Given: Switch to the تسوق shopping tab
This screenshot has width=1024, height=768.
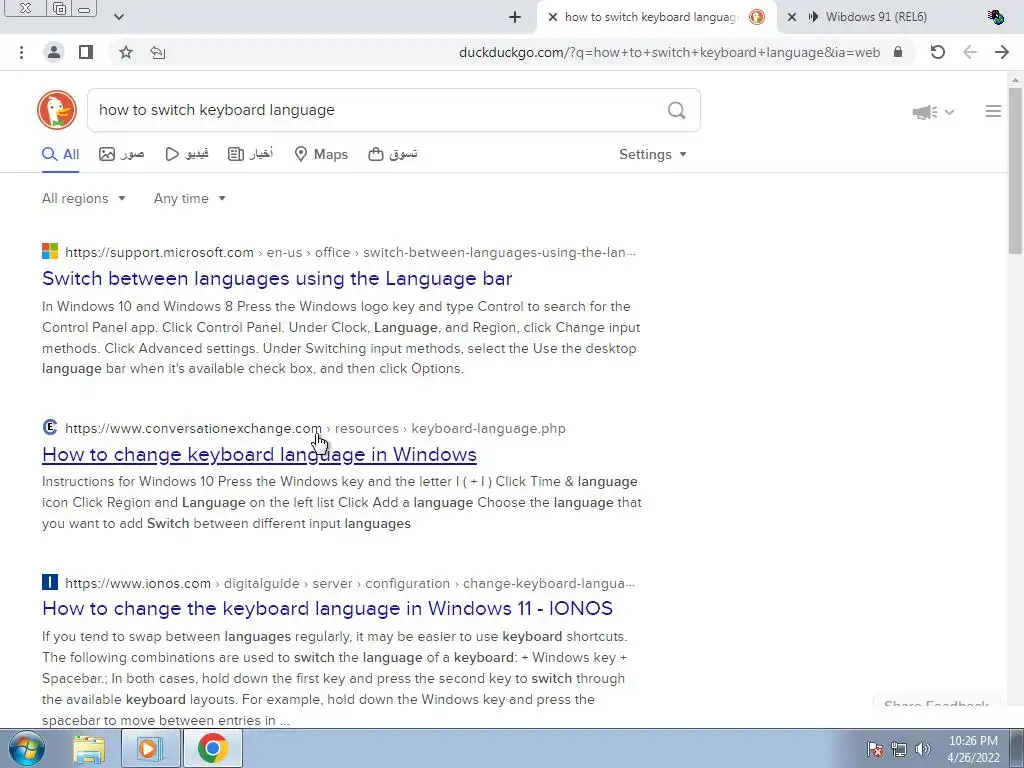Looking at the screenshot, I should [x=392, y=154].
